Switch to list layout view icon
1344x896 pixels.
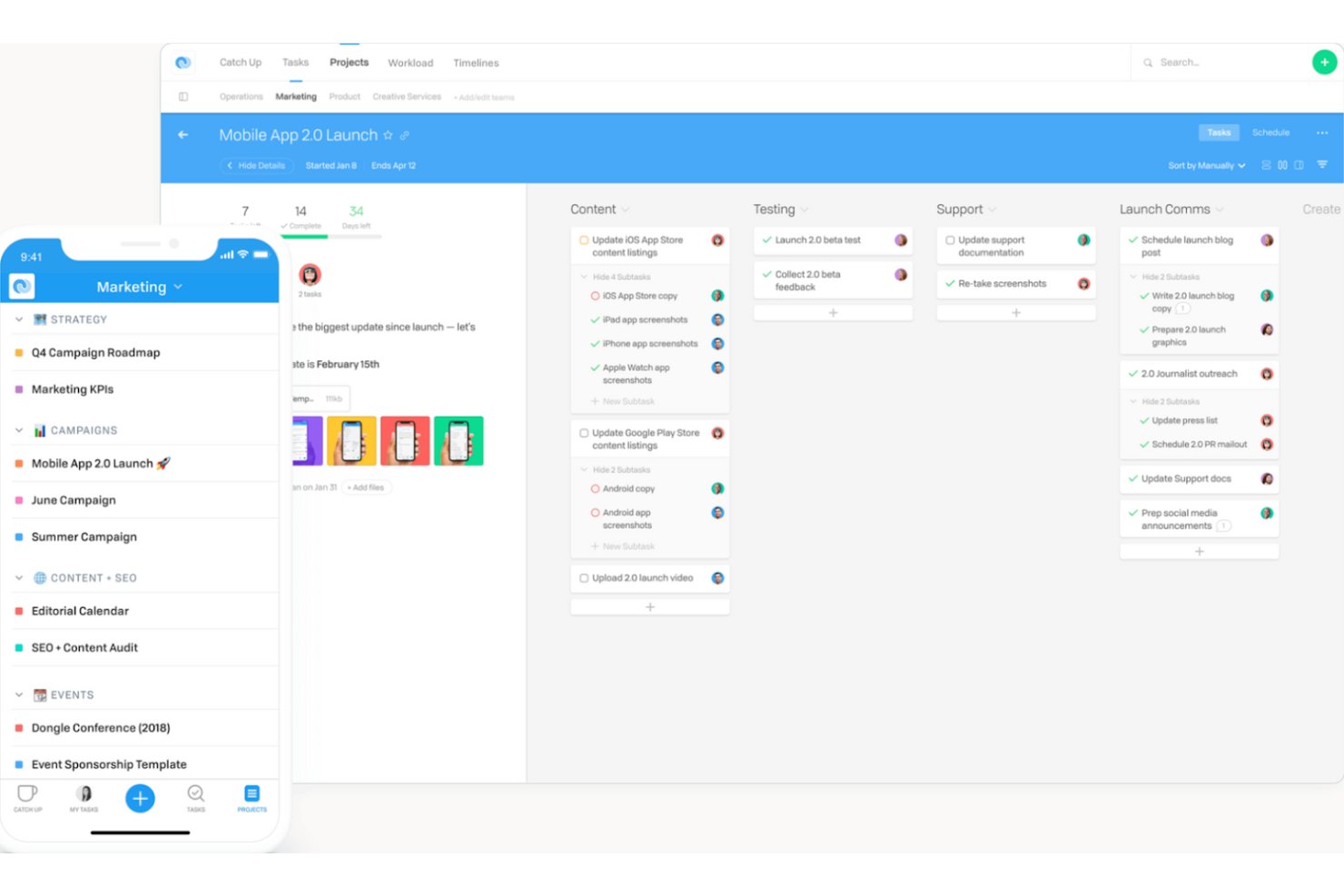point(1266,165)
